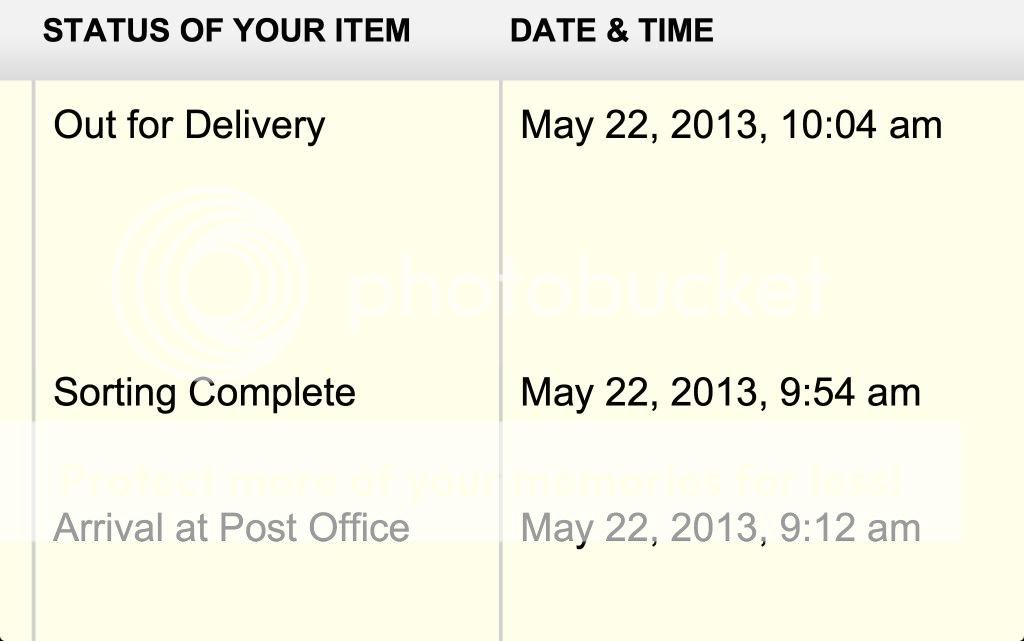This screenshot has width=1024, height=641.
Task: Click the 'Protect more of your memories' banner
Action: pyautogui.click(x=480, y=482)
